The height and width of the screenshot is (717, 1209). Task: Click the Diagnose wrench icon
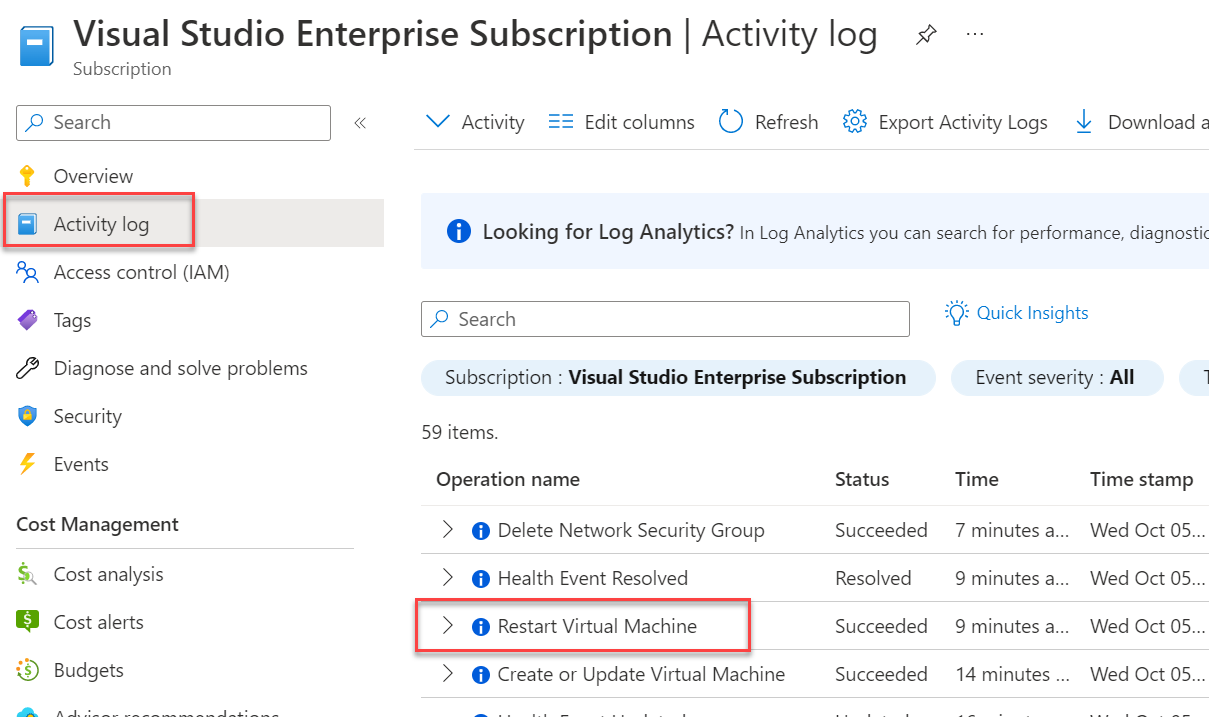pyautogui.click(x=28, y=368)
